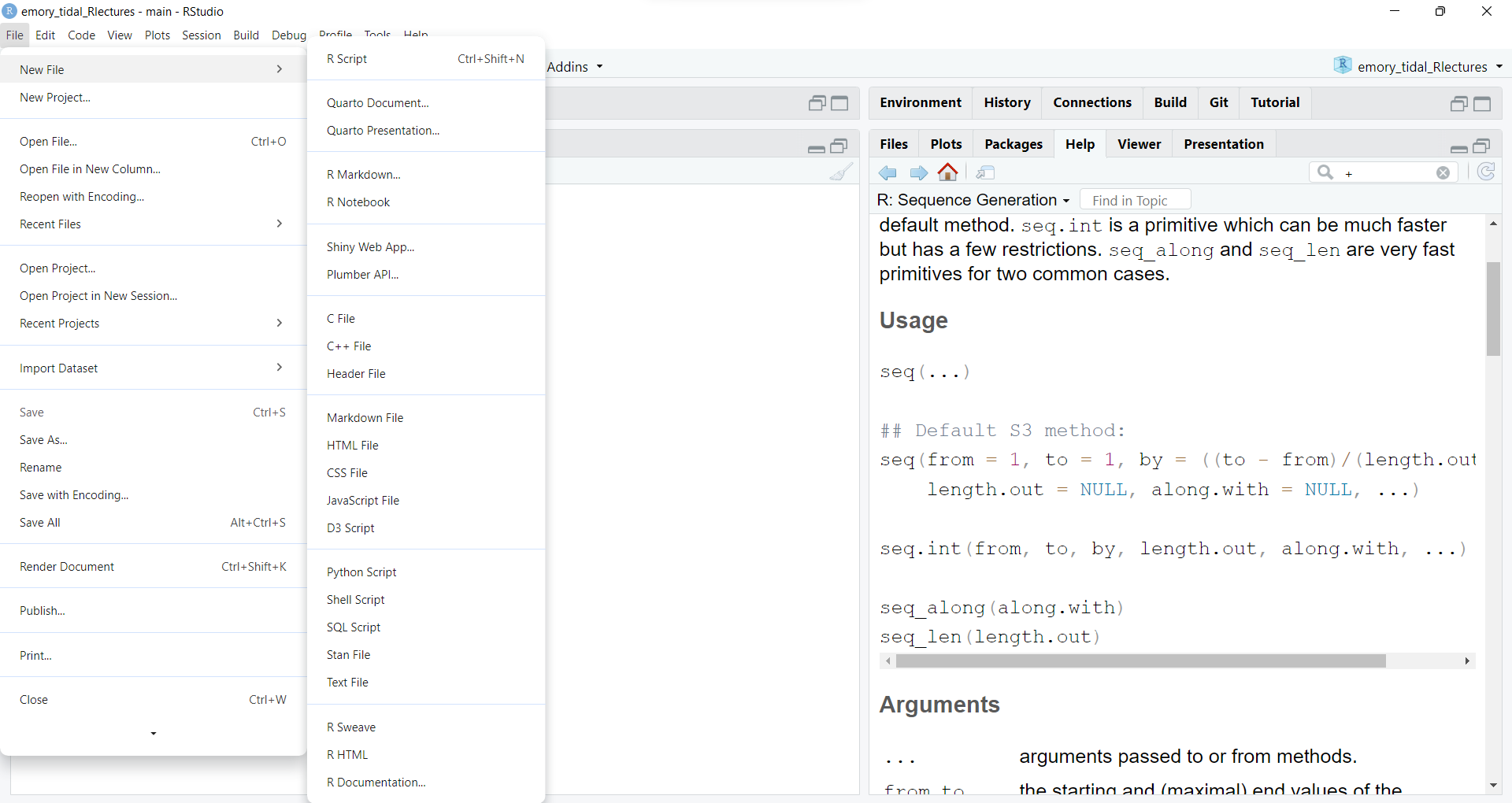
Task: Go to Help home page icon
Action: pyautogui.click(x=948, y=172)
